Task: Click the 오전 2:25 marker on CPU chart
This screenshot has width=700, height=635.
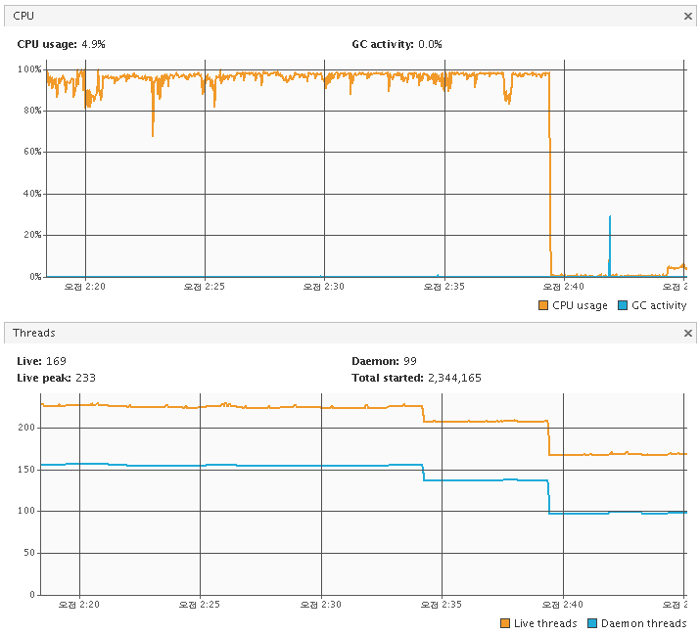Action: click(205, 286)
